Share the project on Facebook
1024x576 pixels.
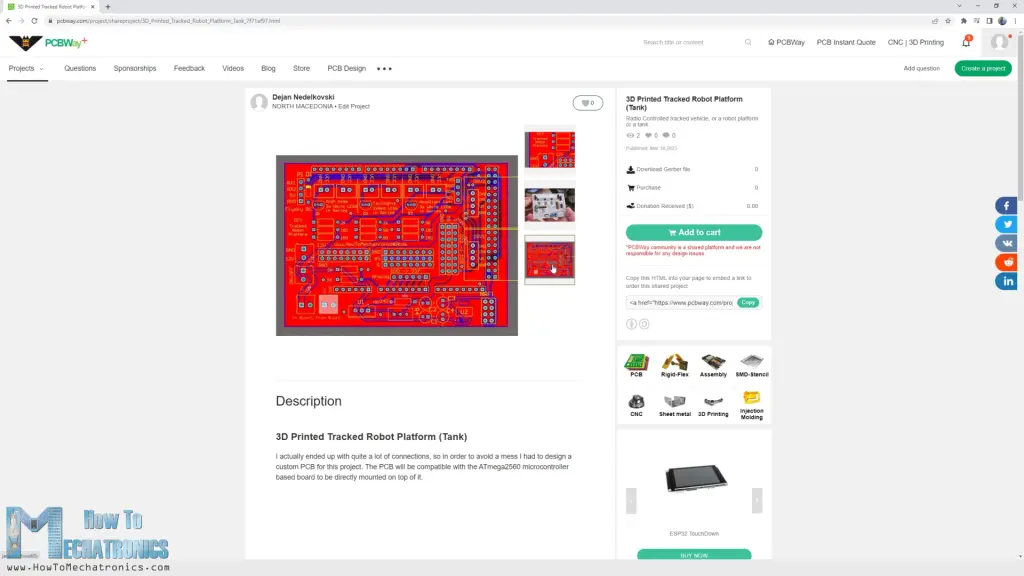1006,206
